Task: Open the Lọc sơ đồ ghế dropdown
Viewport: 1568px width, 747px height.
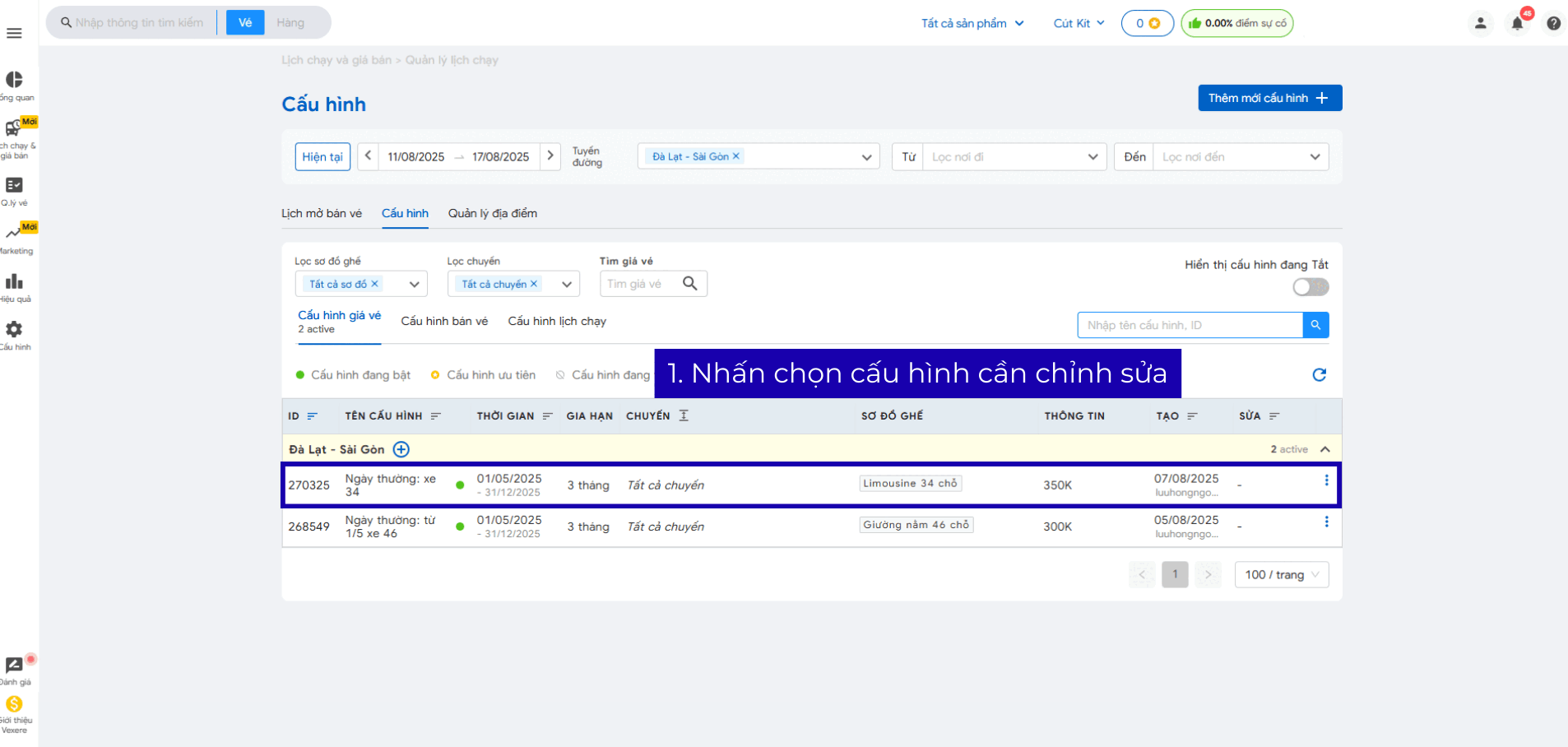Action: (x=414, y=284)
